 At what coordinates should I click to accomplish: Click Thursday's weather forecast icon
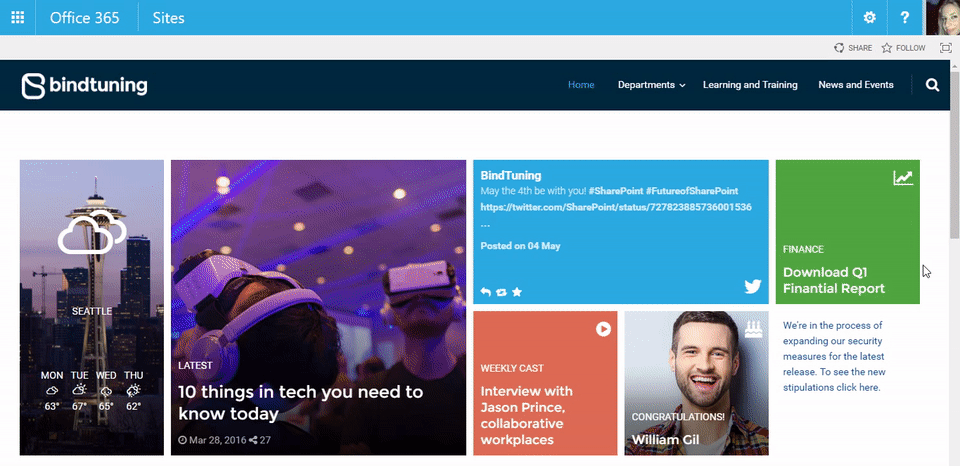(x=133, y=390)
